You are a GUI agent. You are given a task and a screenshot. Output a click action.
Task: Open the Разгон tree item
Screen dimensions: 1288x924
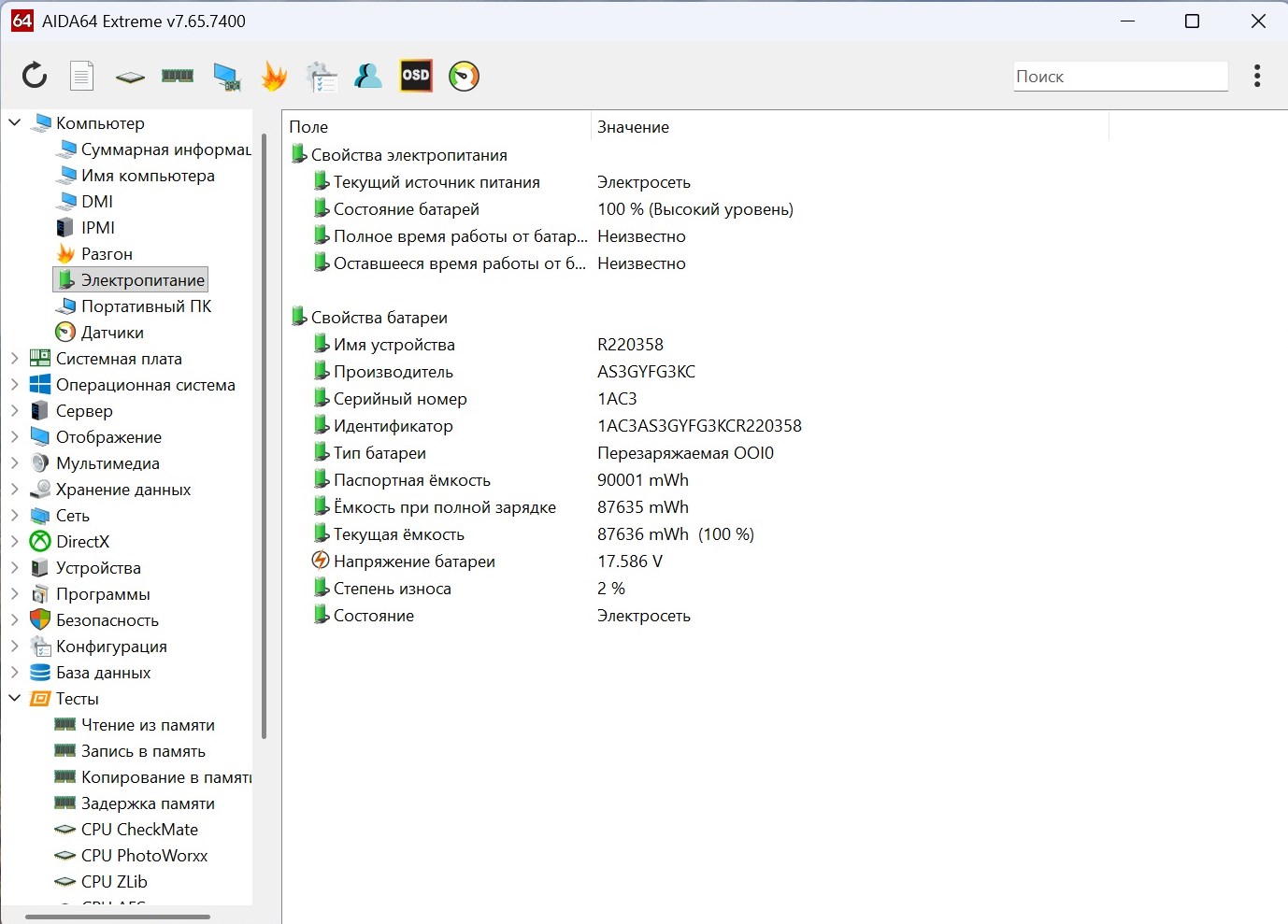[x=107, y=254]
